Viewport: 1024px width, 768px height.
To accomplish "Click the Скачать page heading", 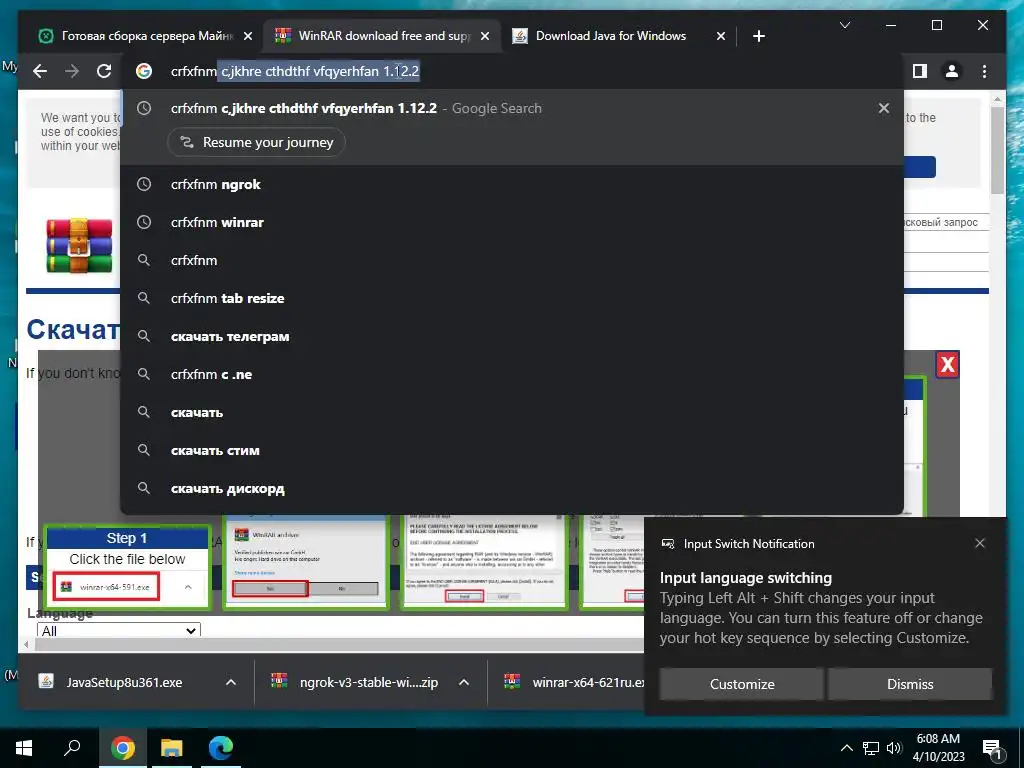I will pyautogui.click(x=72, y=329).
